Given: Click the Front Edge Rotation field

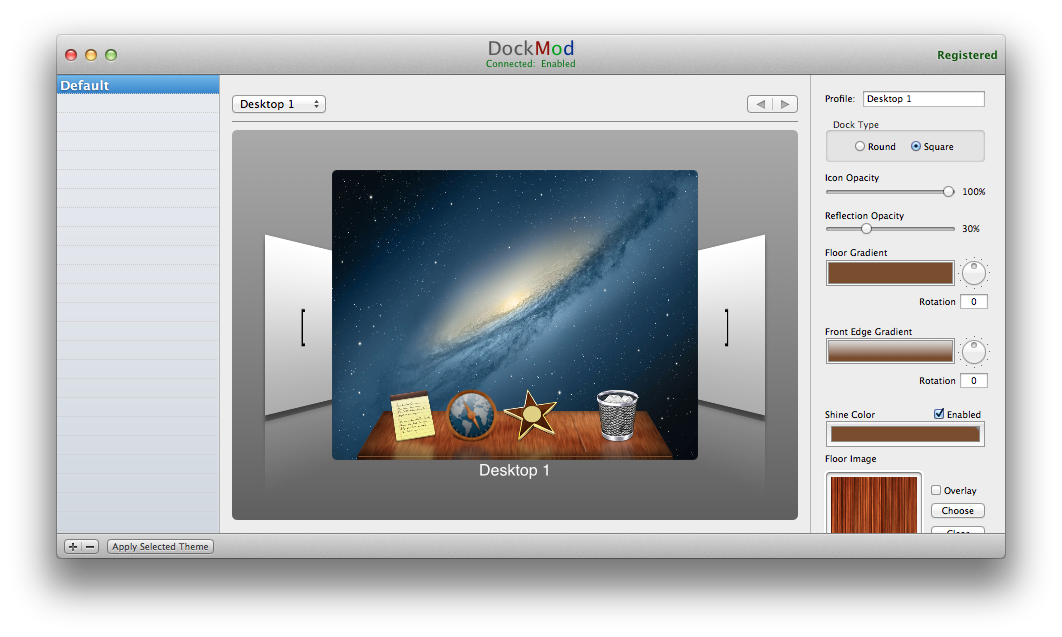Looking at the screenshot, I should click(x=974, y=380).
